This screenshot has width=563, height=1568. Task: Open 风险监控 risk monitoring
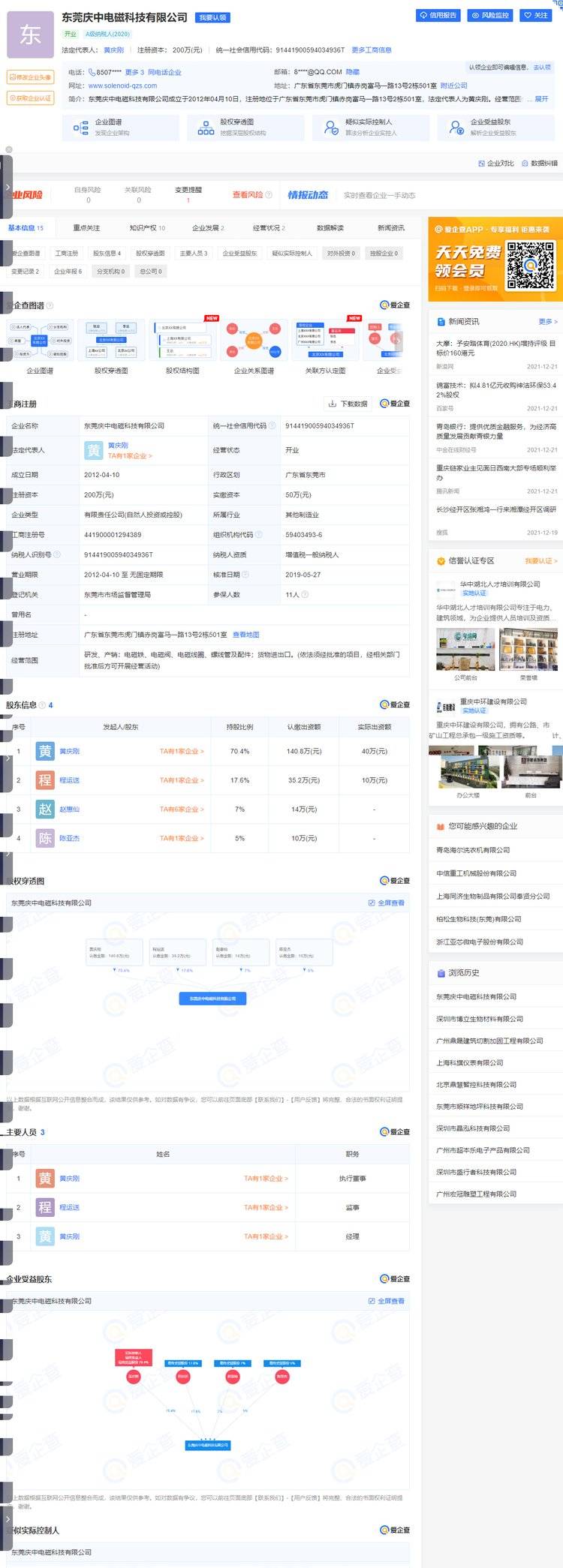point(489,15)
